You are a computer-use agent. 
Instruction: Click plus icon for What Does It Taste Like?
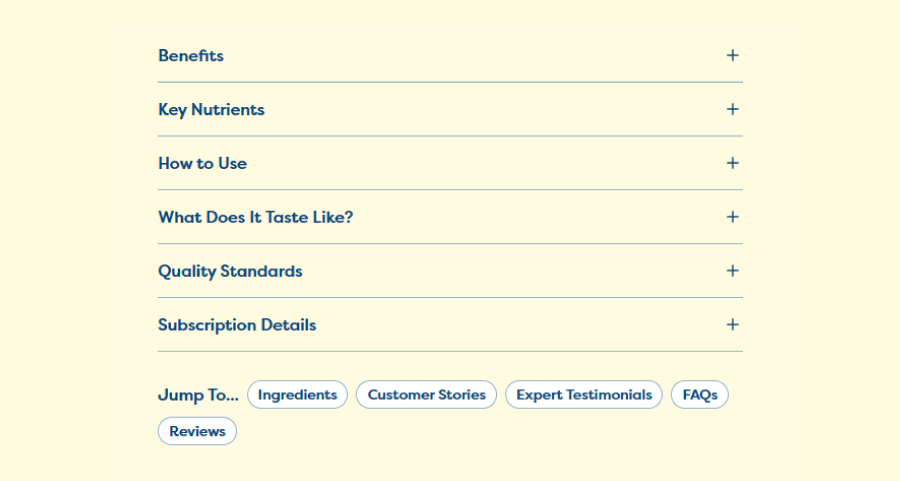(732, 217)
